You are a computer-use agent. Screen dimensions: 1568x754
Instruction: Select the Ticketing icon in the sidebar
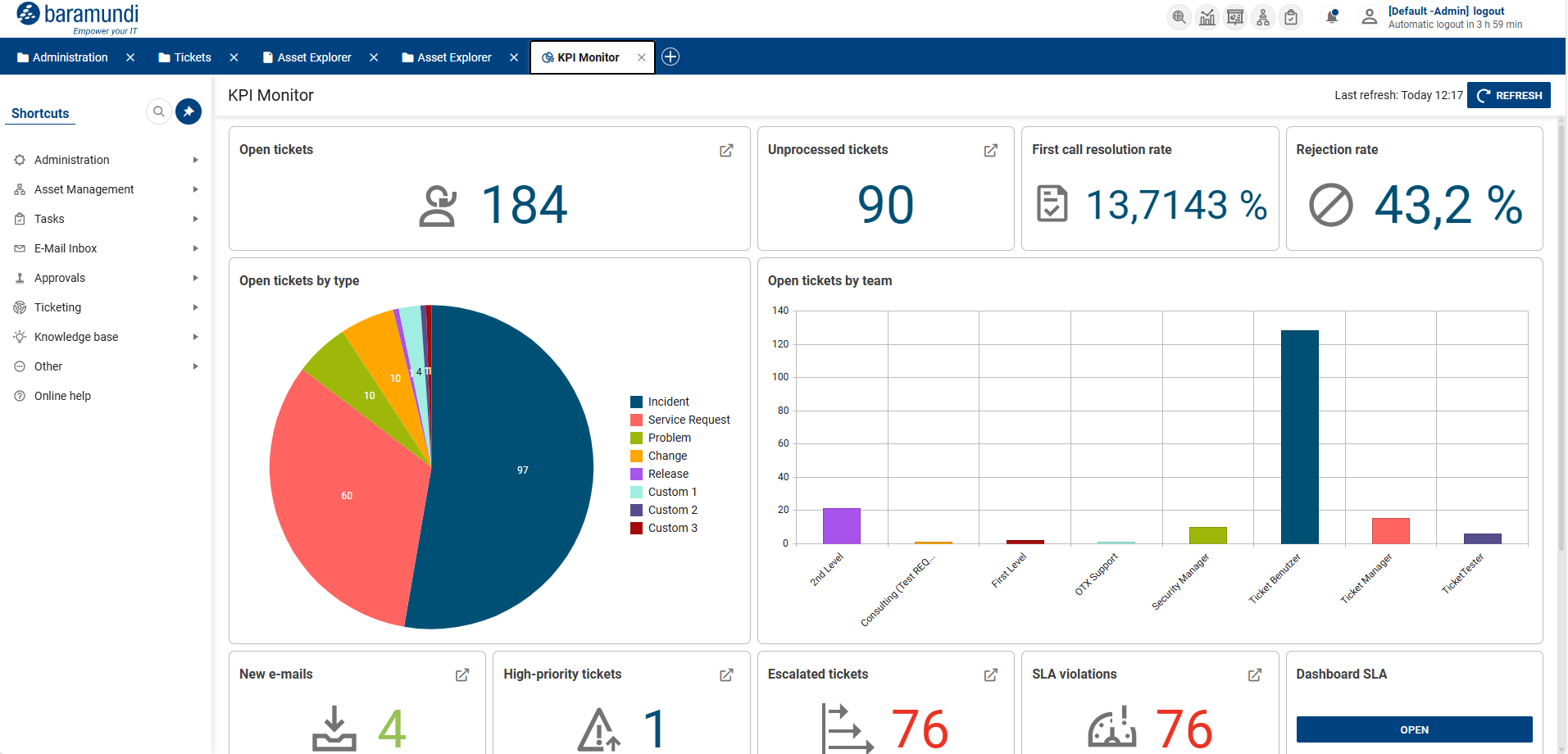(x=19, y=307)
